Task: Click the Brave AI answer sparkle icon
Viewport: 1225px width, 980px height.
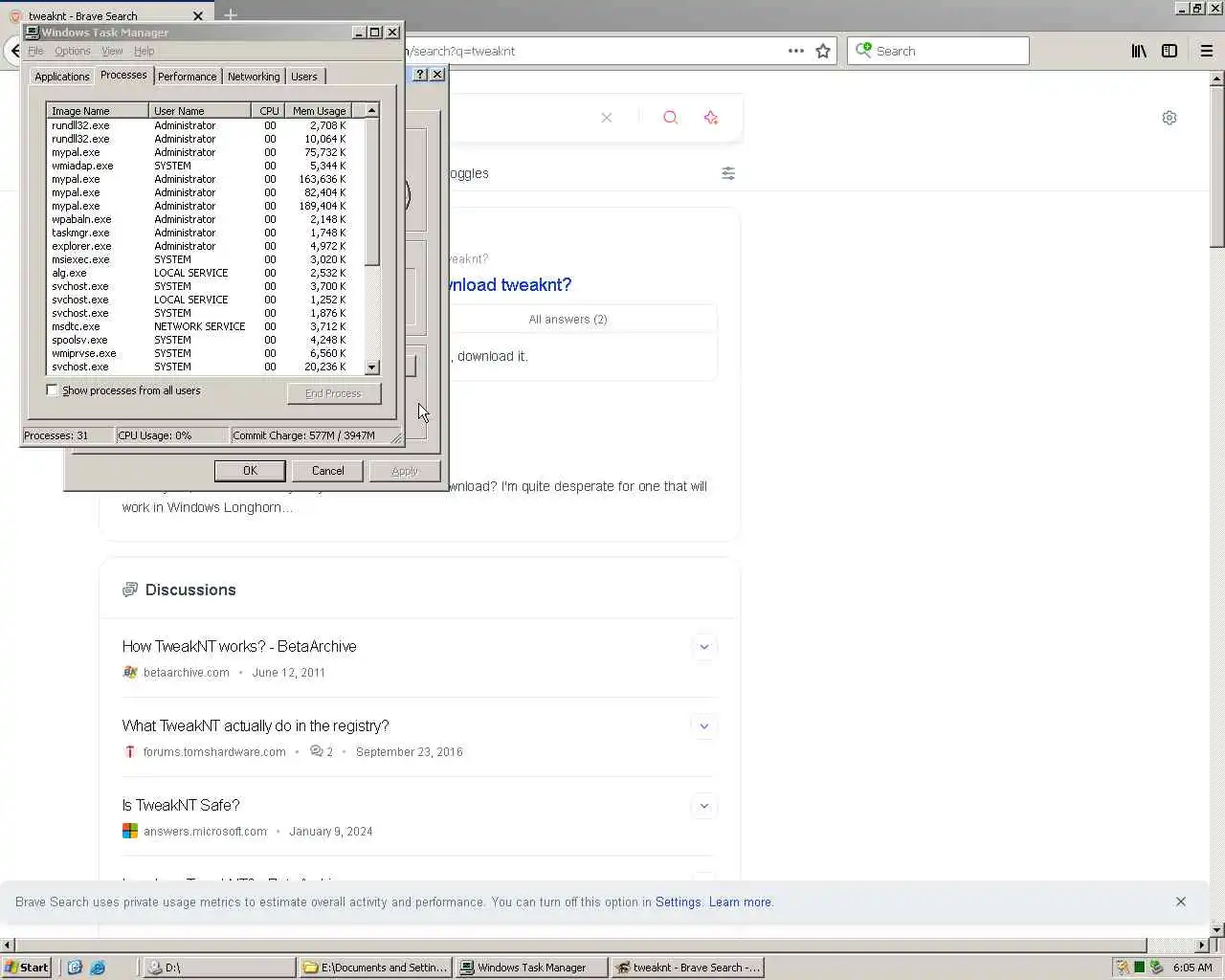Action: coord(710,118)
